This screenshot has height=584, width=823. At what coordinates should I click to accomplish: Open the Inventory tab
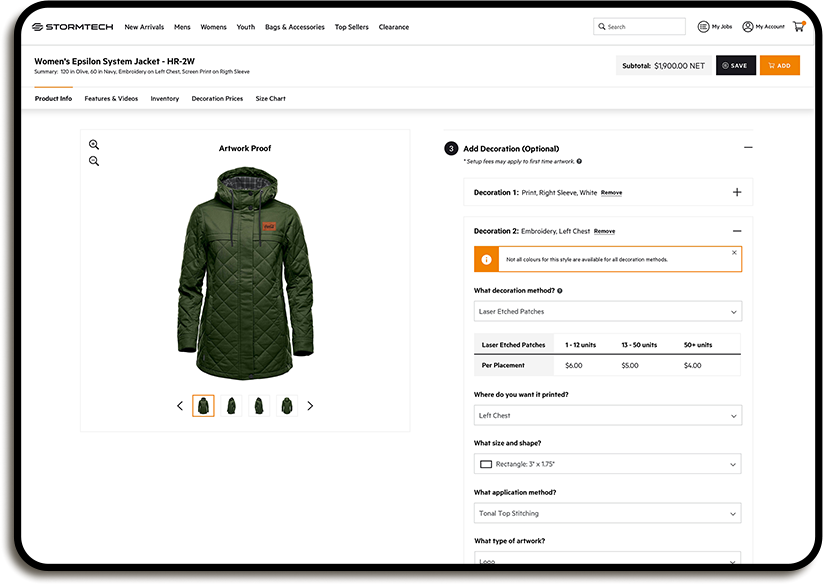tap(165, 98)
